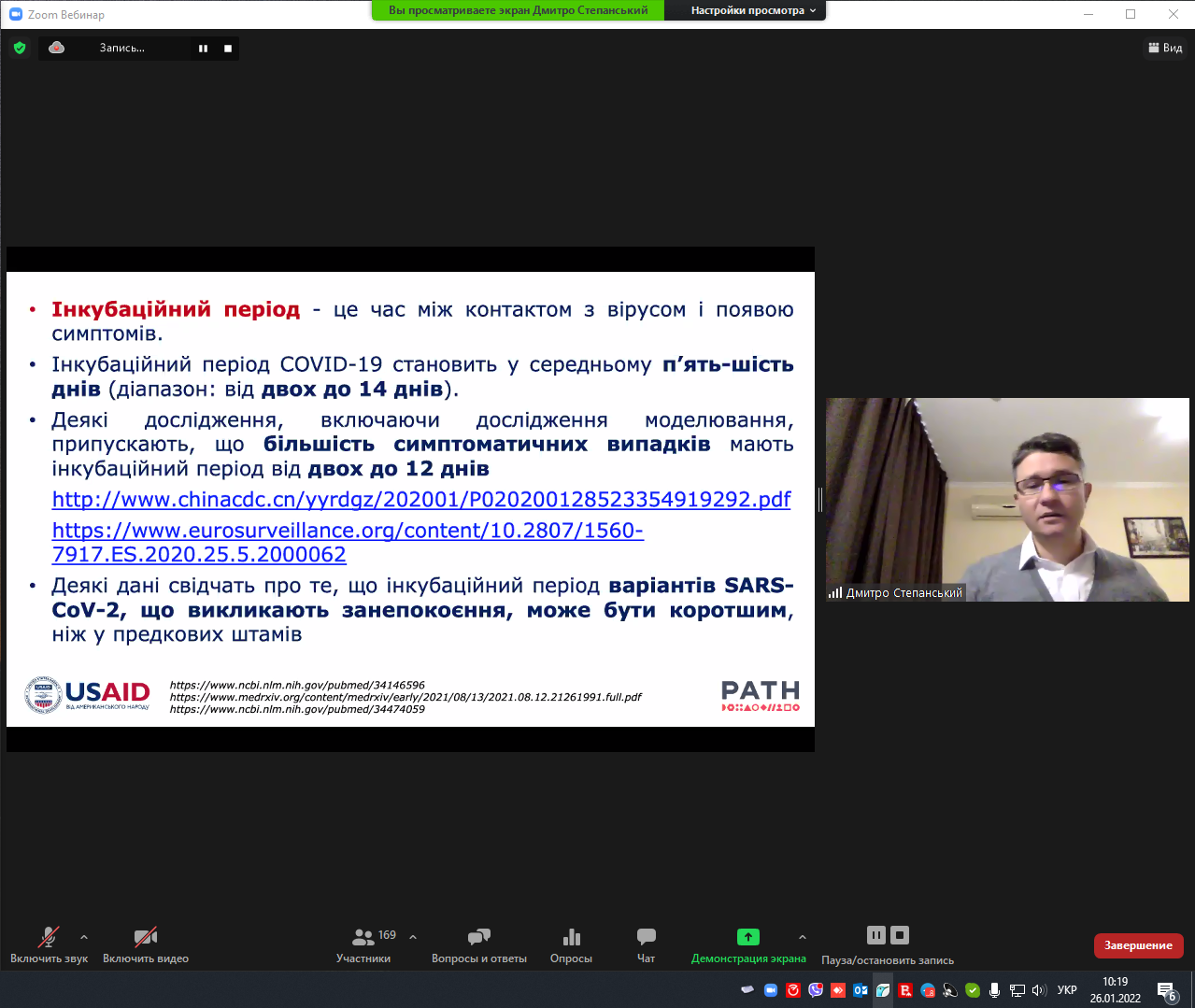Open the Participants panel icon
The height and width of the screenshot is (1008, 1195).
[363, 937]
